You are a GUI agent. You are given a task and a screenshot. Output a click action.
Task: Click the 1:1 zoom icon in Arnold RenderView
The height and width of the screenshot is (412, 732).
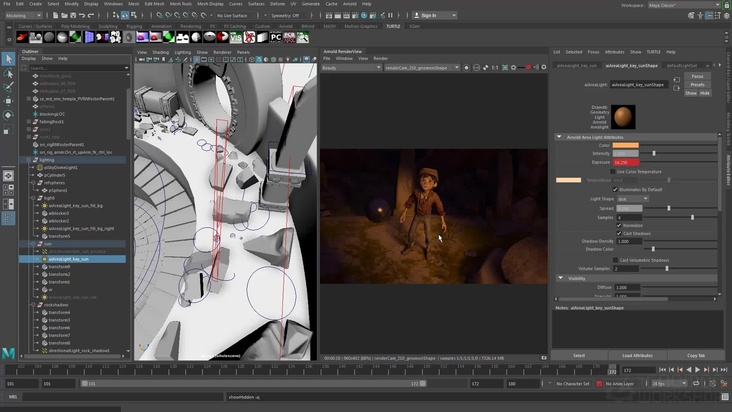coord(495,68)
